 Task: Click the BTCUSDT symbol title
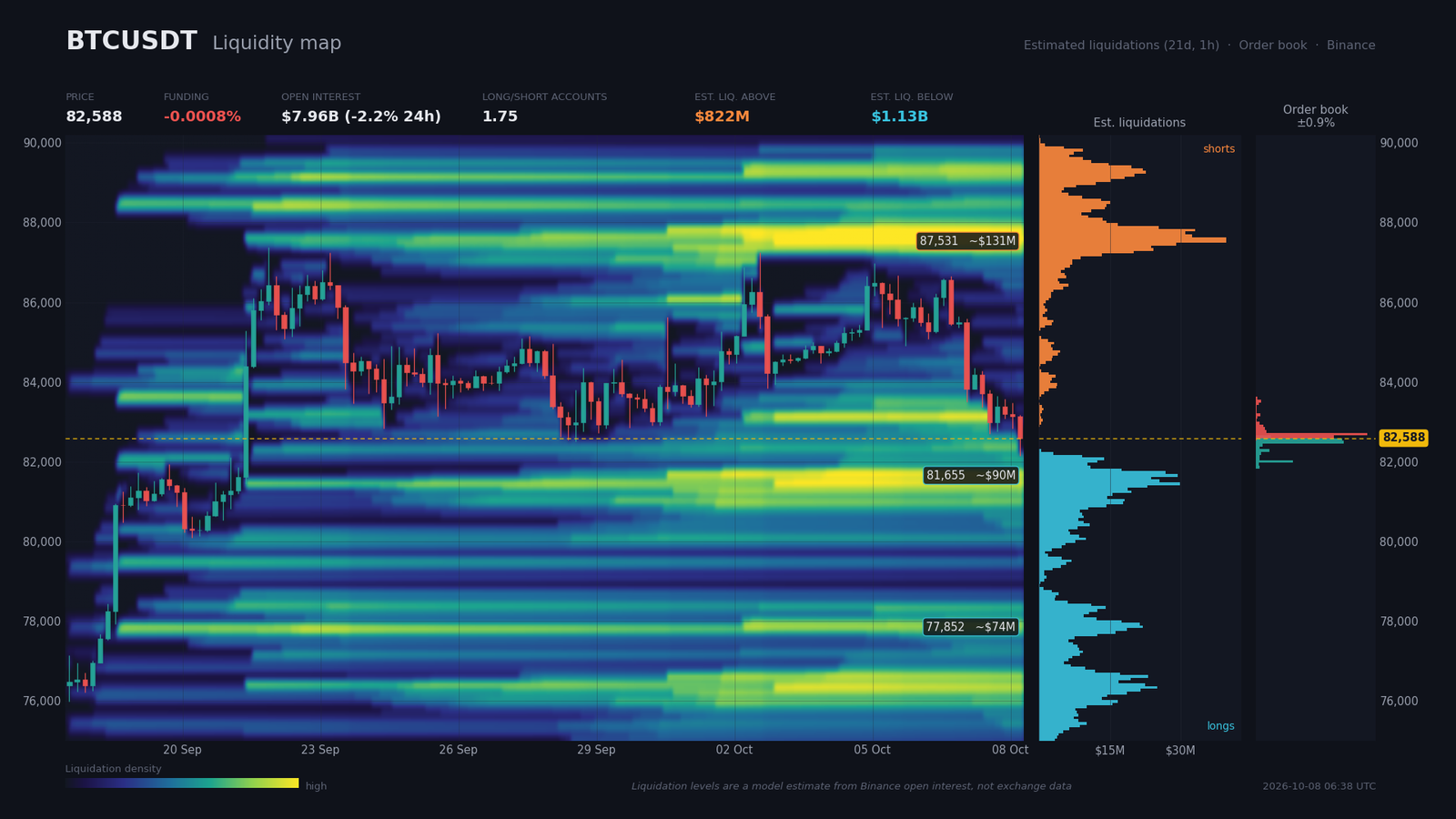pos(131,41)
